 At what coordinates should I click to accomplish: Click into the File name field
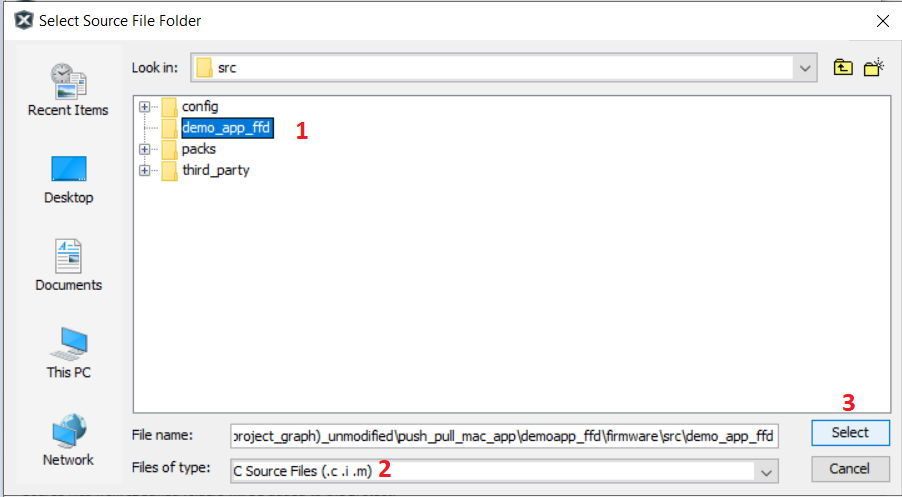click(x=504, y=436)
